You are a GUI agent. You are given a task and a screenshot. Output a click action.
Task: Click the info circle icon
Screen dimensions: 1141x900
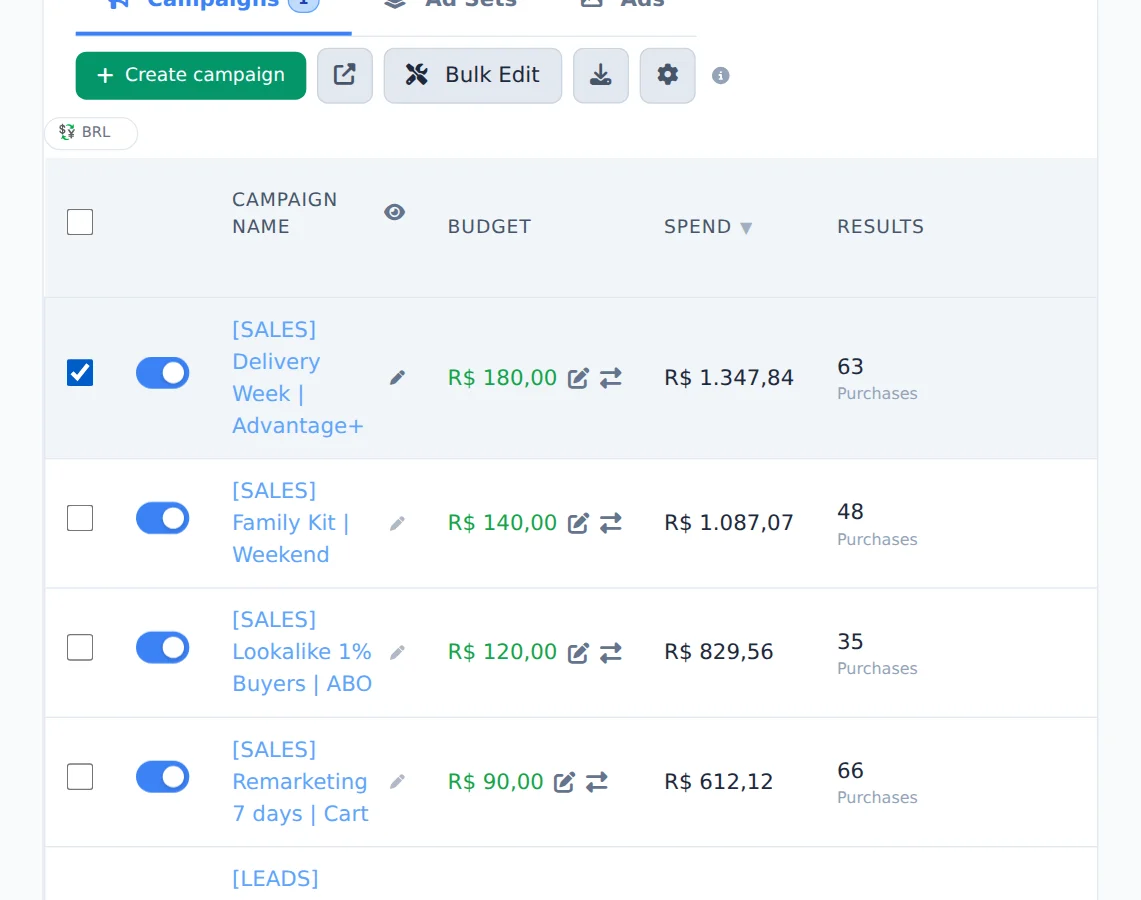pyautogui.click(x=720, y=76)
